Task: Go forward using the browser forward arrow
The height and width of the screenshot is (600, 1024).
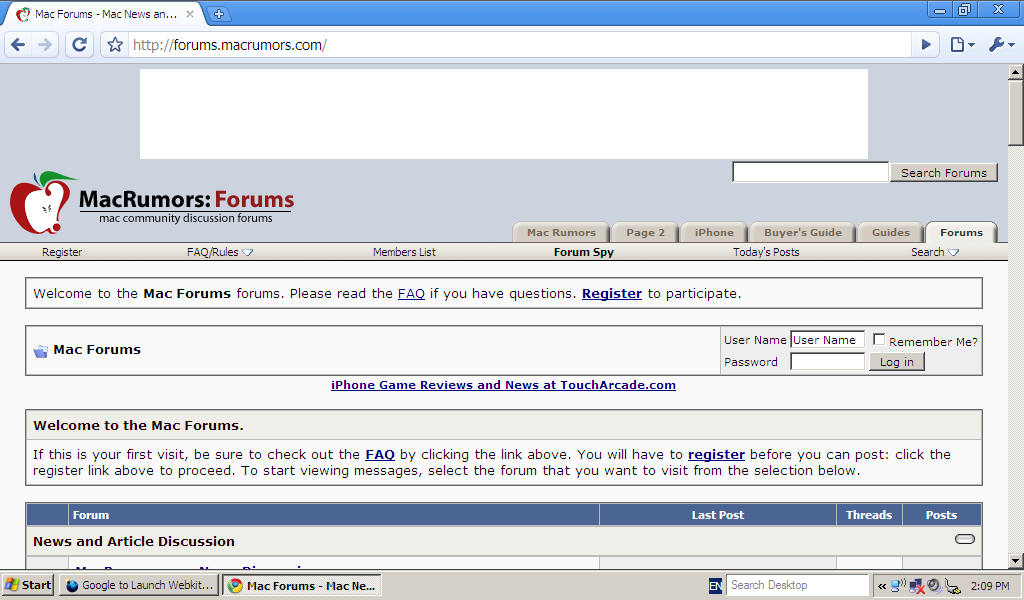Action: [45, 44]
